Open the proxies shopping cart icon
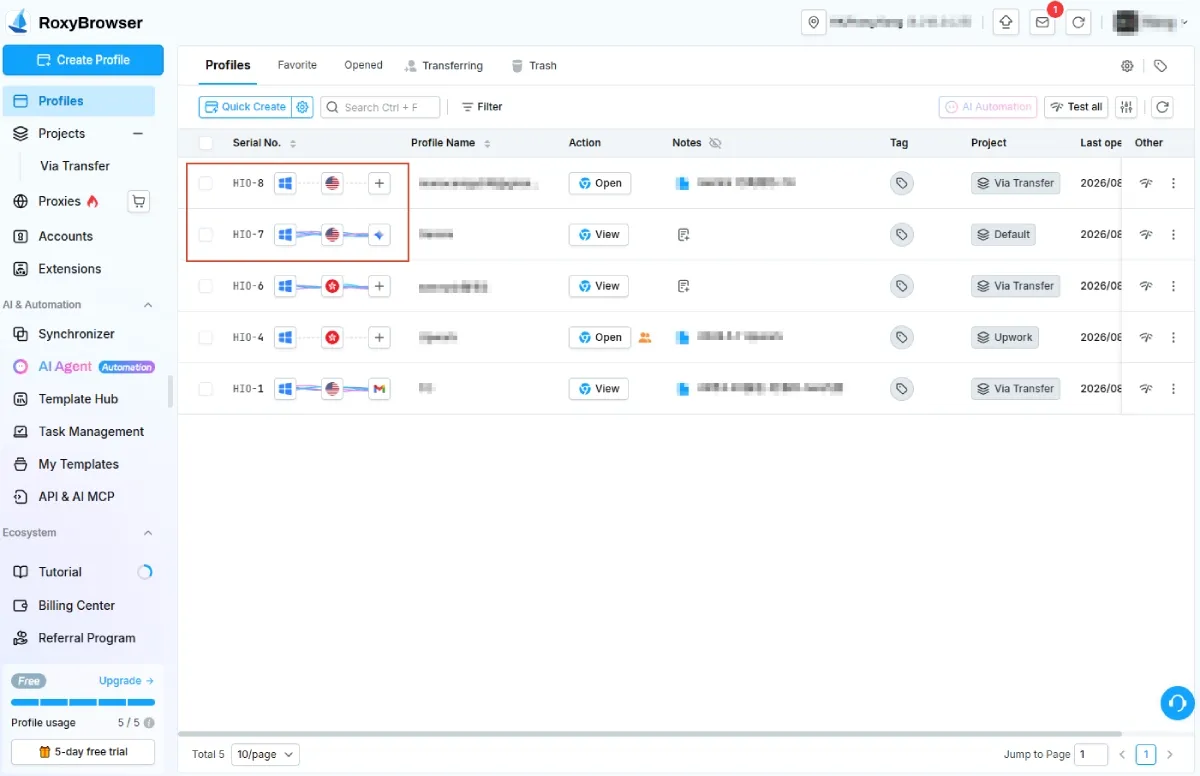This screenshot has height=776, width=1200. tap(139, 201)
